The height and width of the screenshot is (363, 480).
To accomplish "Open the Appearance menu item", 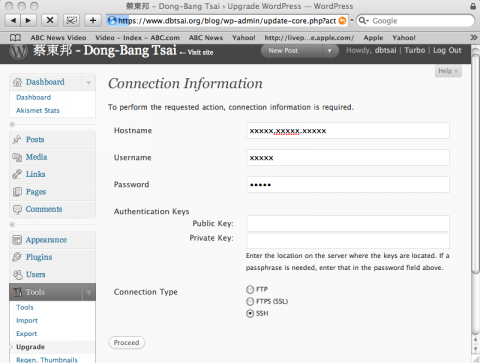I will [x=46, y=240].
